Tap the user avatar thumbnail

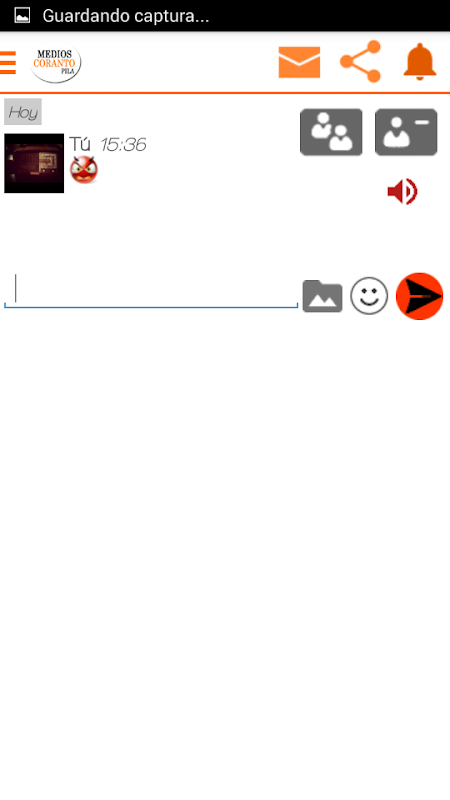click(34, 163)
